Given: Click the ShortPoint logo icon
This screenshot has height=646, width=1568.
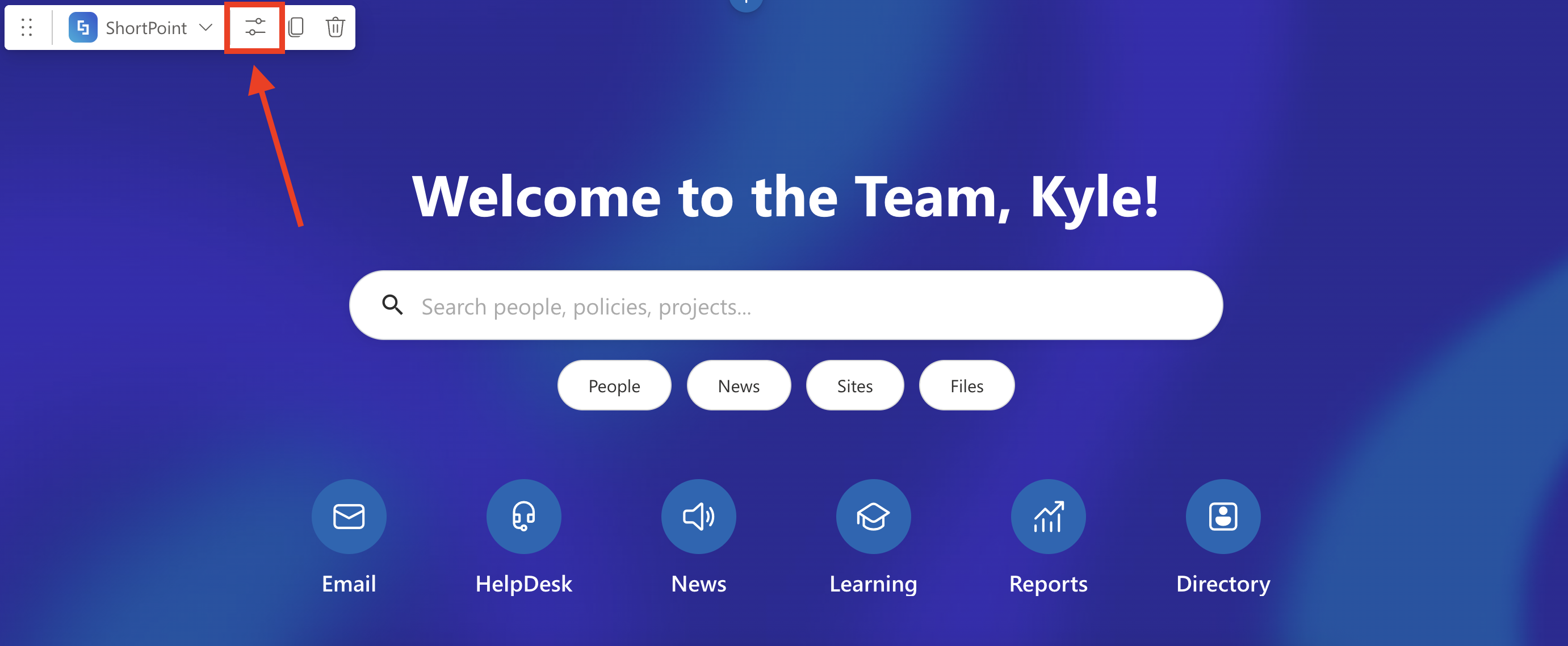Looking at the screenshot, I should click(83, 27).
